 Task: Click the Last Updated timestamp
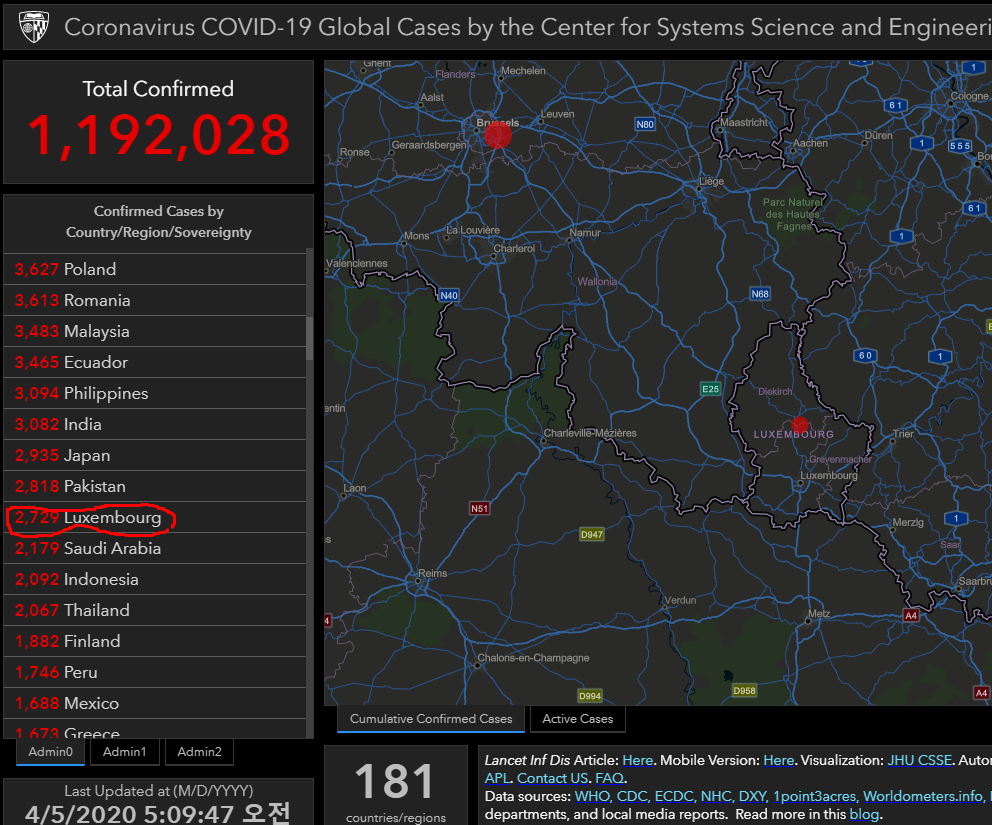coord(158,814)
